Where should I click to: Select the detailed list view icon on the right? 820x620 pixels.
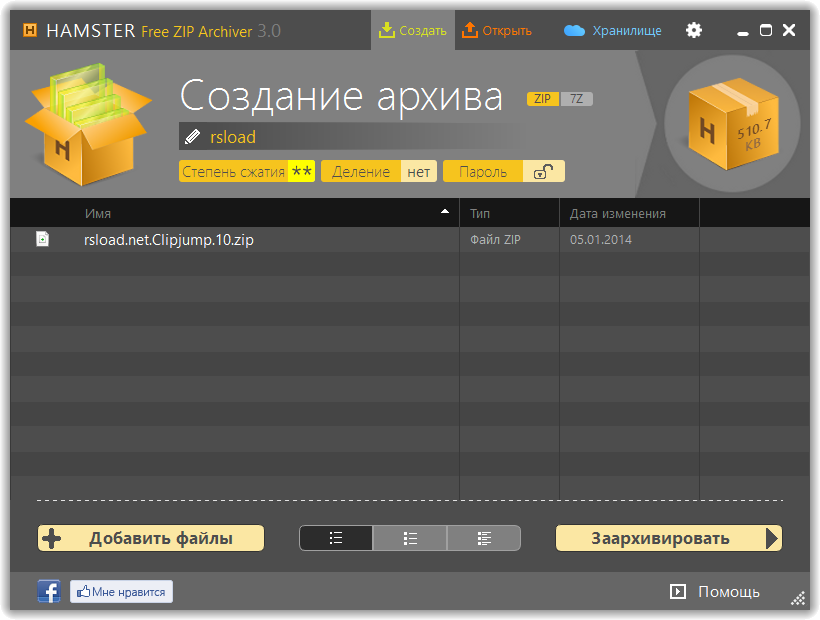pyautogui.click(x=484, y=538)
